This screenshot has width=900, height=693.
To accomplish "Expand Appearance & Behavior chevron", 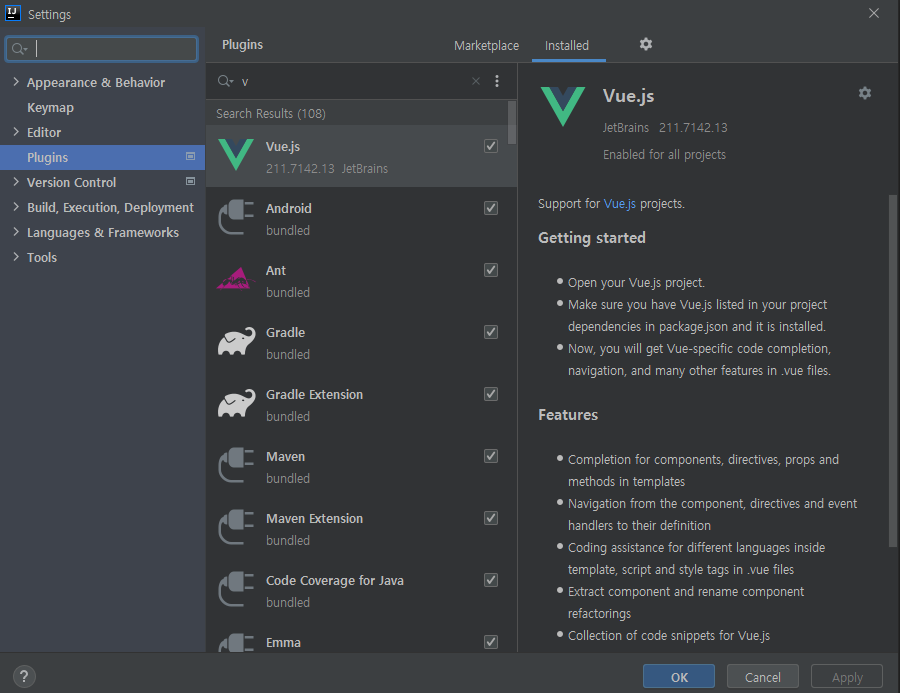I will tap(15, 82).
